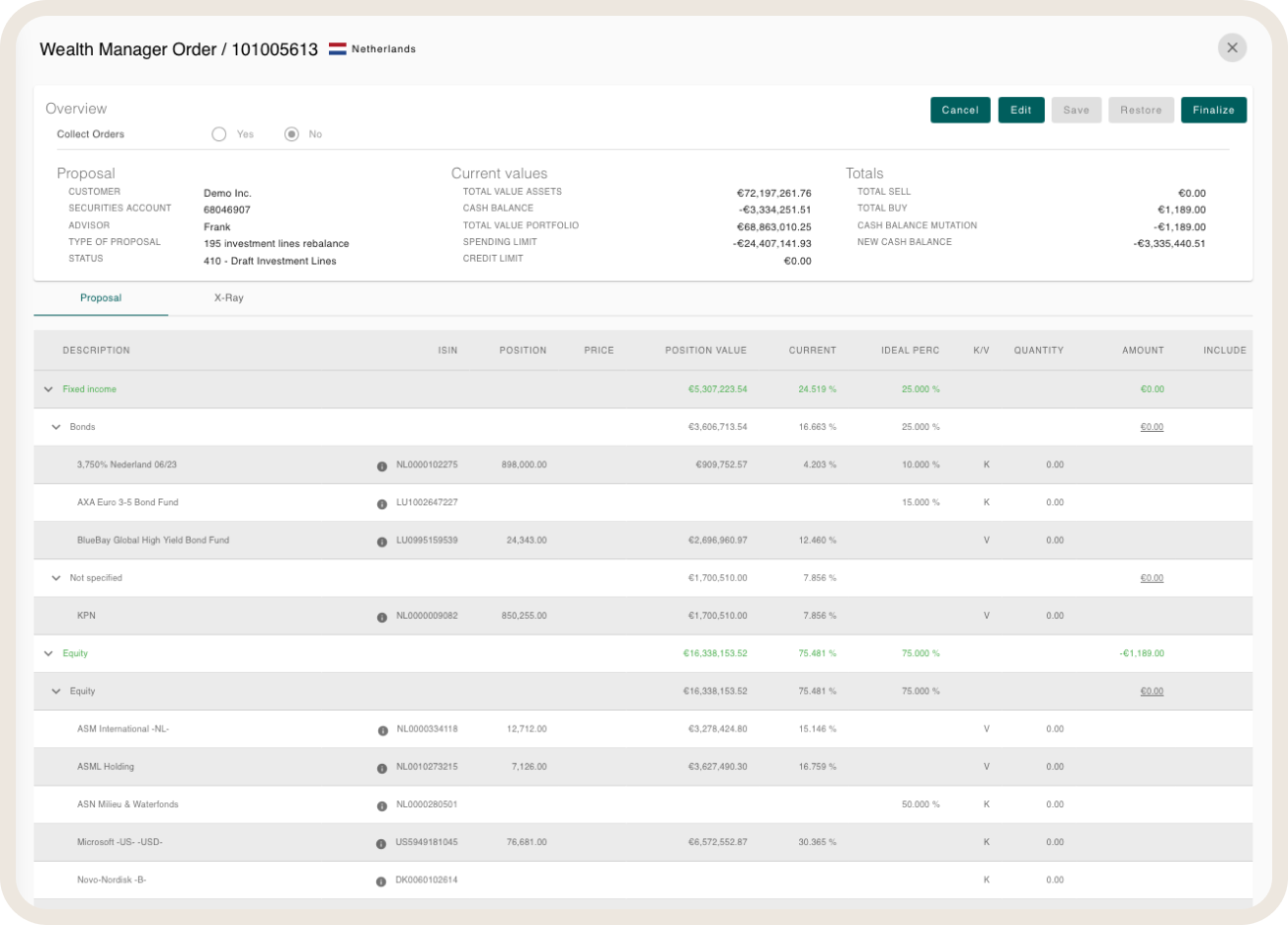1288x925 pixels.
Task: Select Yes for Collect Orders
Action: tap(219, 134)
